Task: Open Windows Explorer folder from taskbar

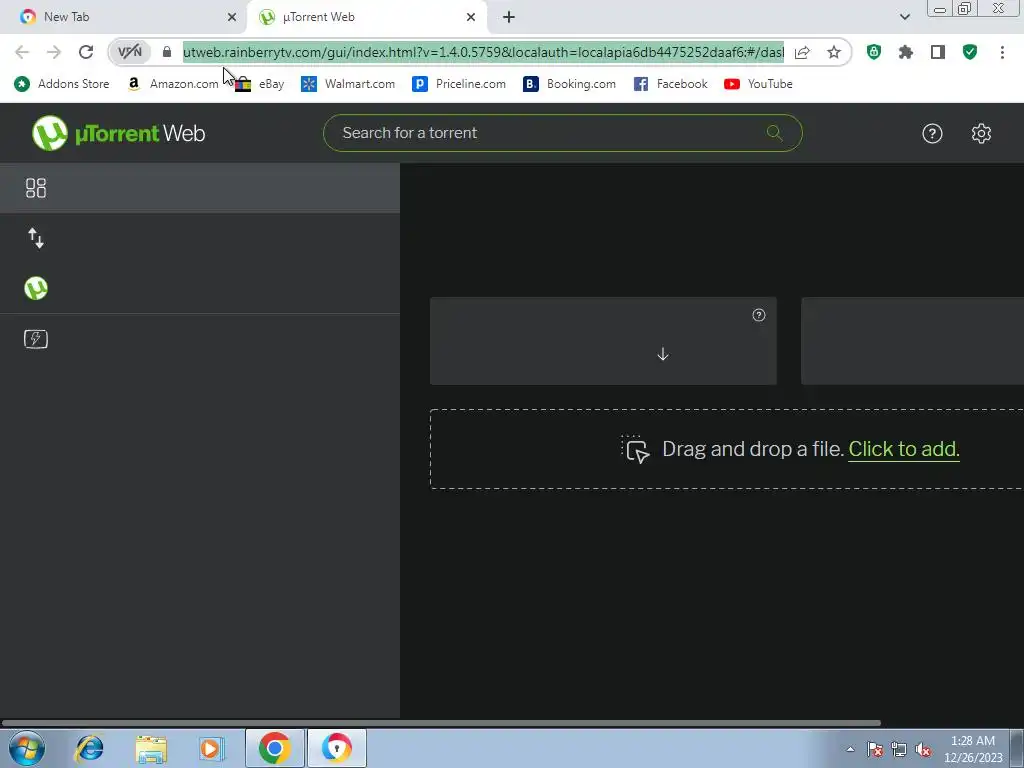Action: point(151,748)
